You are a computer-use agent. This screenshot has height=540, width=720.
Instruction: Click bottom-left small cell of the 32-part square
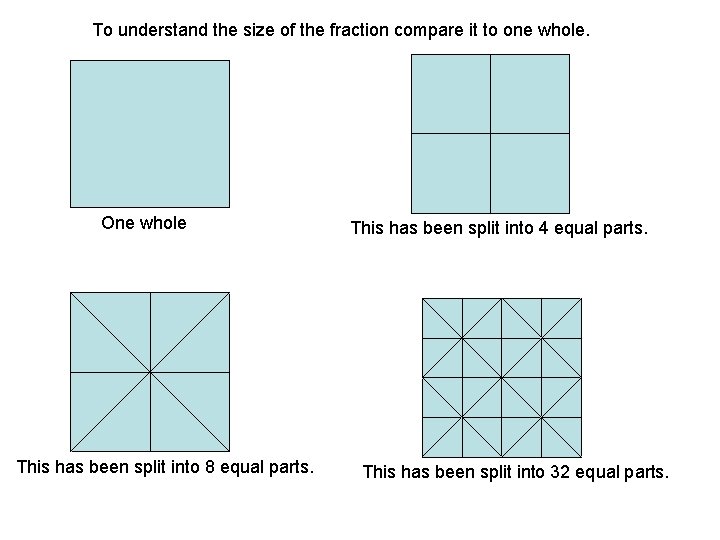pyautogui.click(x=443, y=437)
